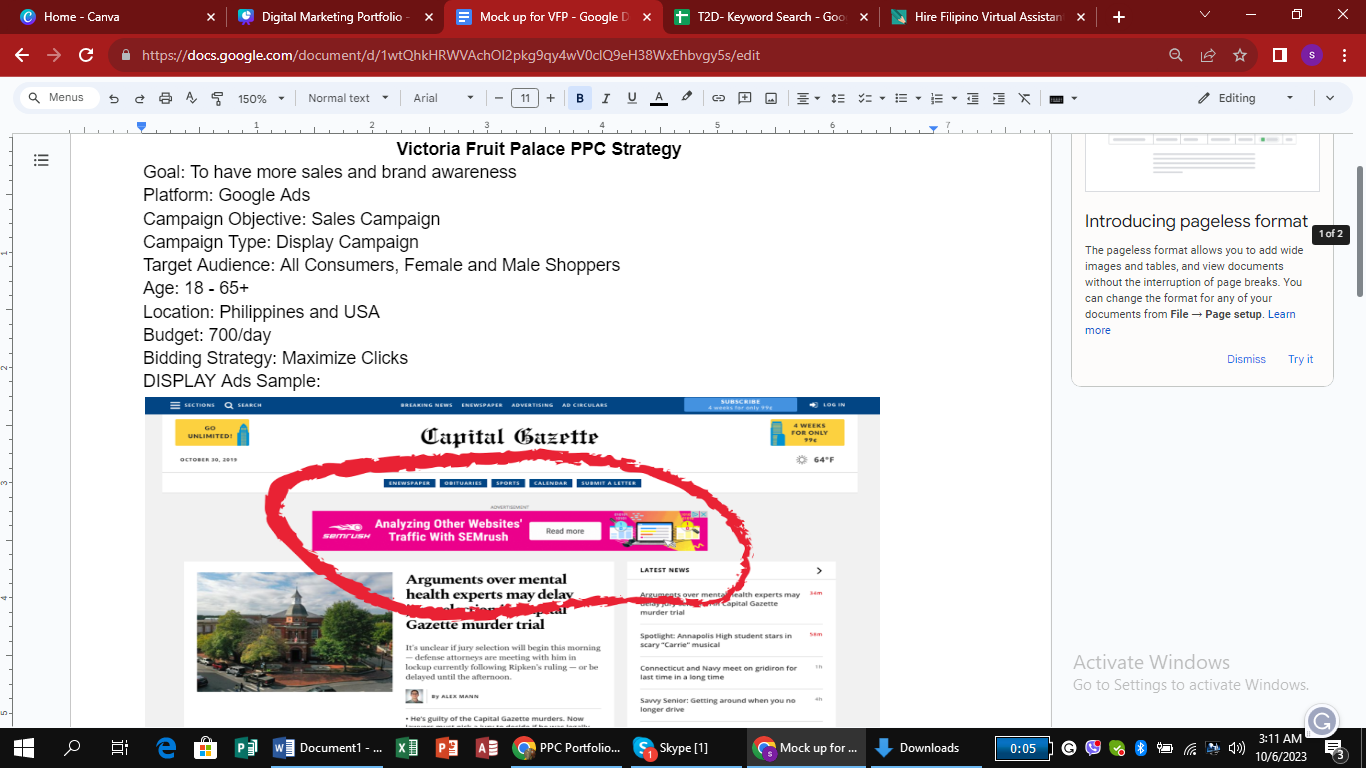Close the Home - Canva tab
The width and height of the screenshot is (1366, 768).
pyautogui.click(x=210, y=17)
